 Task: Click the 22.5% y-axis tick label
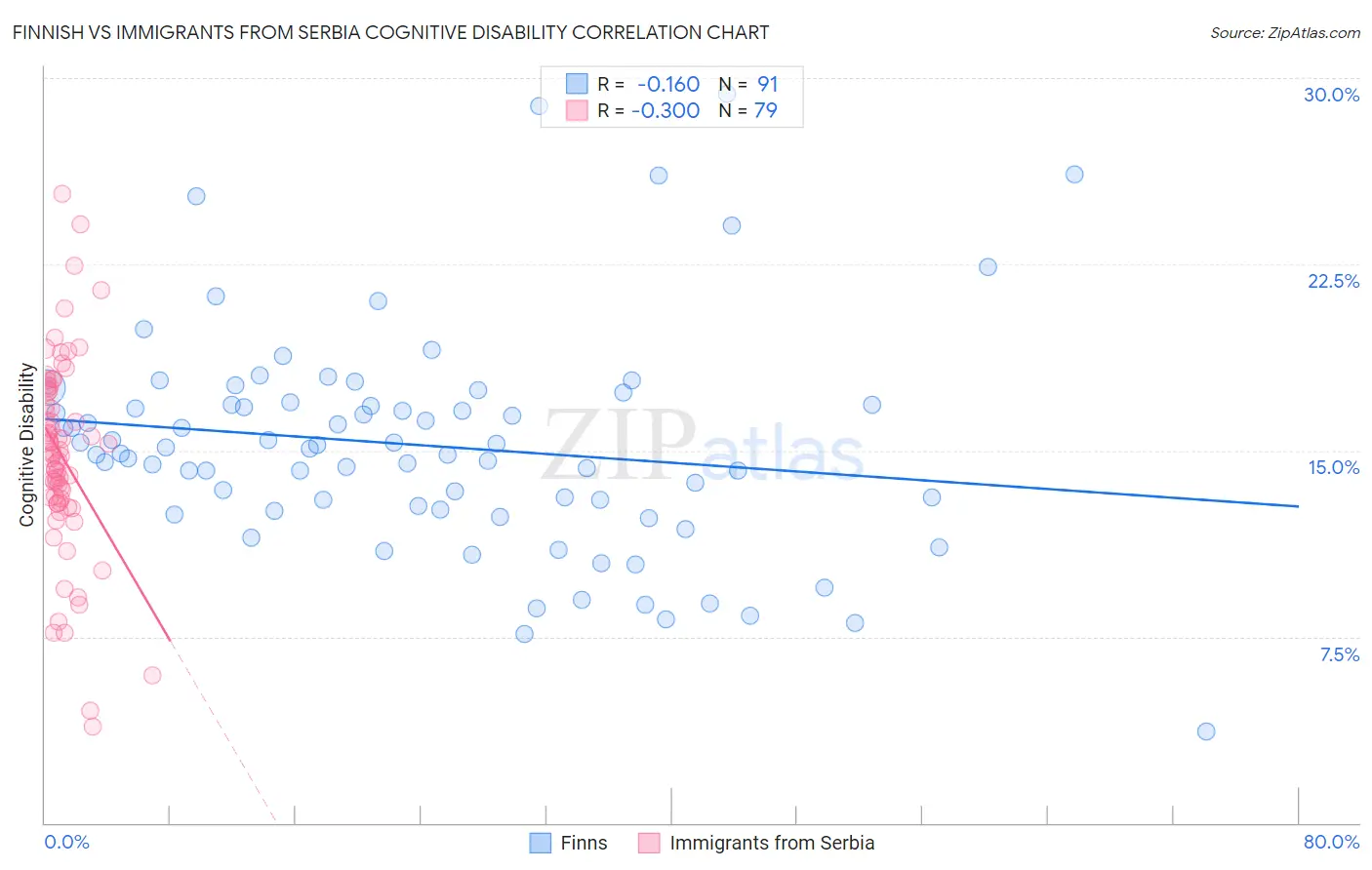coord(1333,281)
